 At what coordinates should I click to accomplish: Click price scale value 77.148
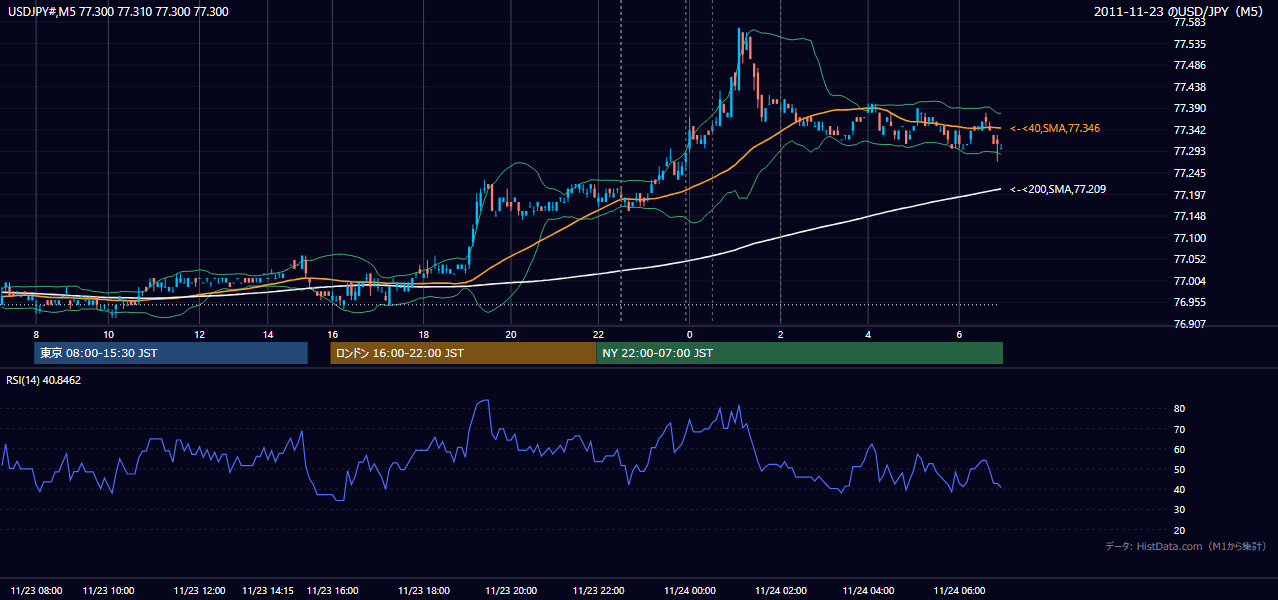click(1190, 216)
